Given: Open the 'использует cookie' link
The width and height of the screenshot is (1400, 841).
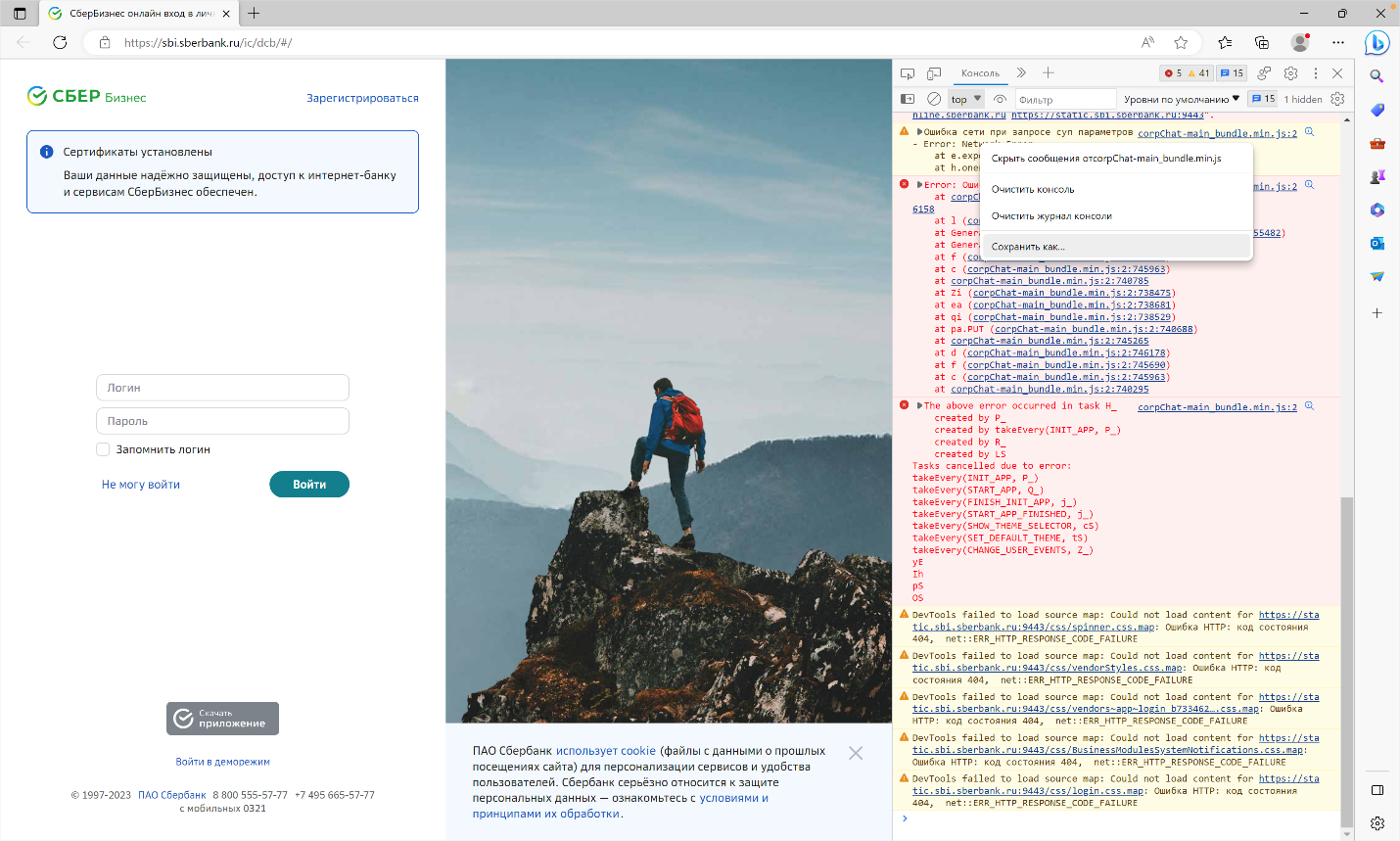Looking at the screenshot, I should 606,751.
